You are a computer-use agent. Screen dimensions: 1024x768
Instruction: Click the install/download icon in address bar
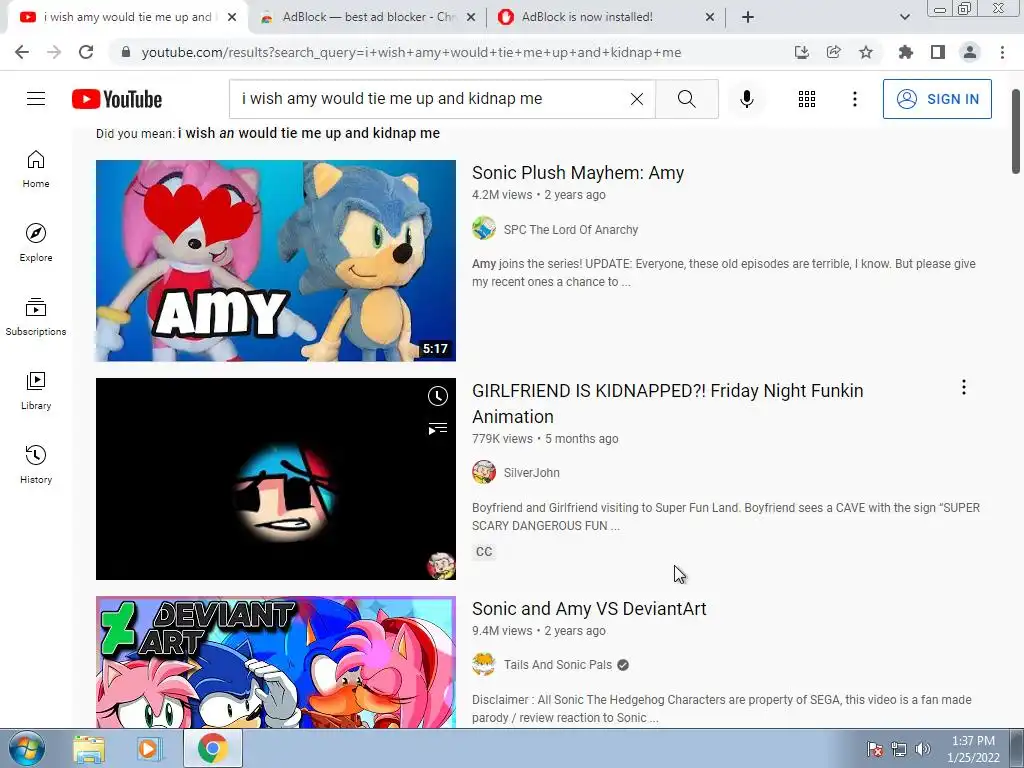tap(801, 52)
